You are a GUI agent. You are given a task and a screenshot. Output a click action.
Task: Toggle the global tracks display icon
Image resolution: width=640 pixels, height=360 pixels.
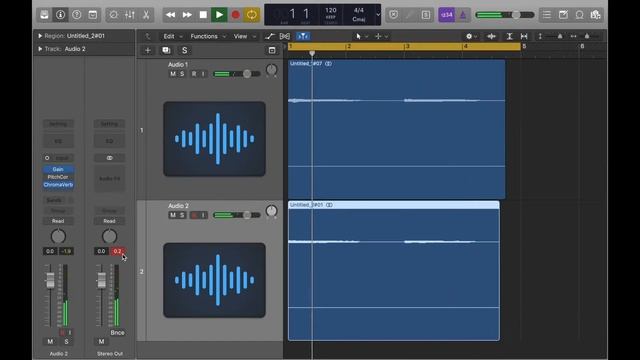[x=272, y=50]
